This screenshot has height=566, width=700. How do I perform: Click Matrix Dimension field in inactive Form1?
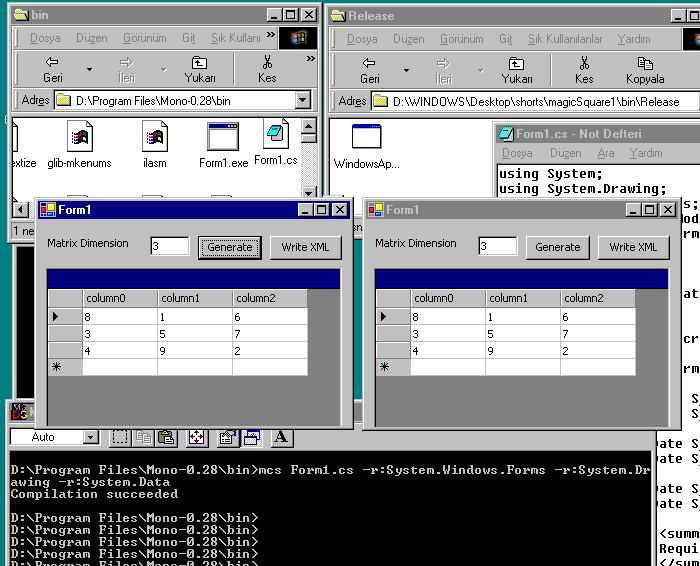(x=498, y=246)
